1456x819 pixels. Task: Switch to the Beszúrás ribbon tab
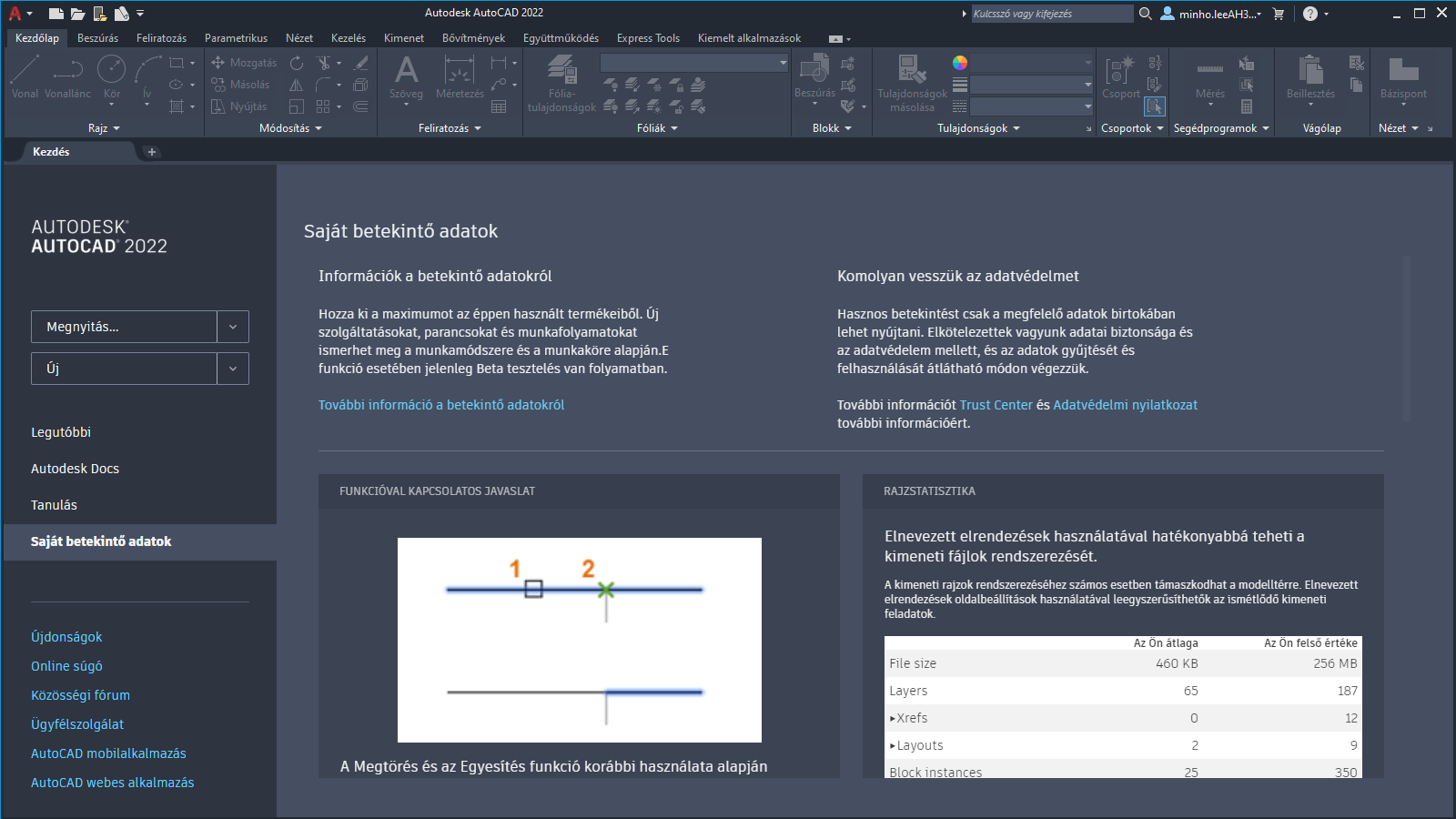(97, 38)
